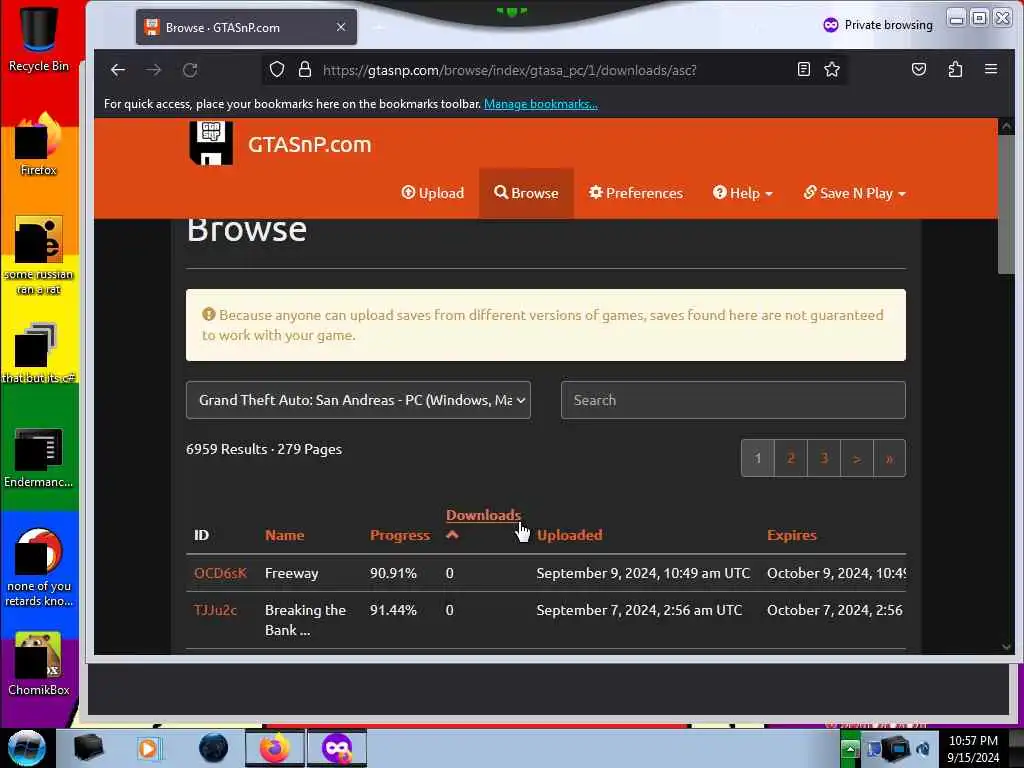Click the page vertical scrollbar thumb
The image size is (1024, 768).
pos(1006,206)
